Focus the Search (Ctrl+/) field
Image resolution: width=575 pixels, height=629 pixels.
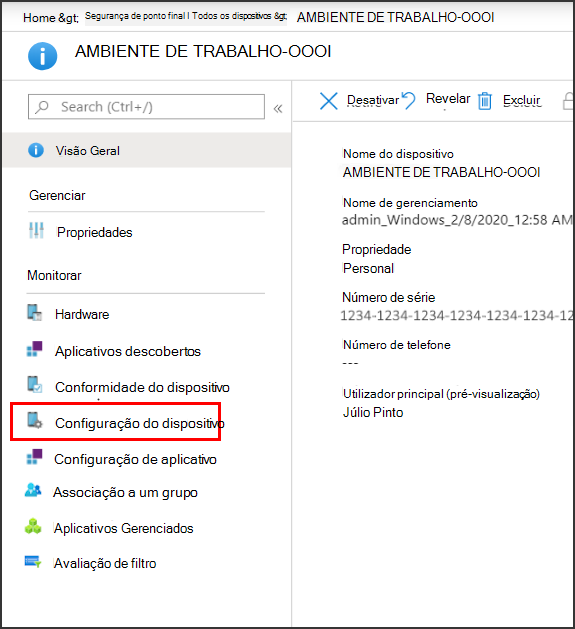[x=146, y=107]
